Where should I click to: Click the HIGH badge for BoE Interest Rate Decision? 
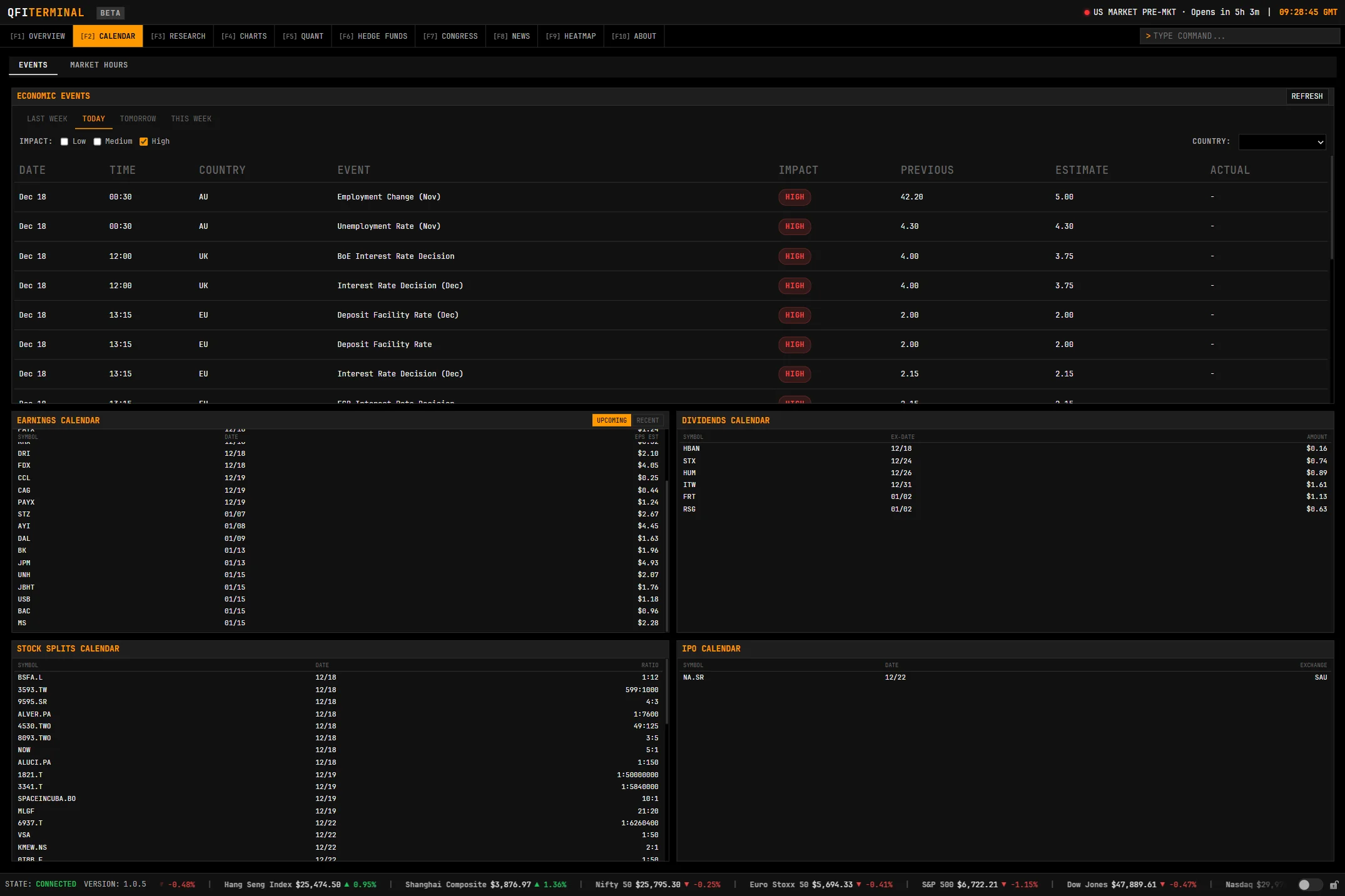[794, 256]
